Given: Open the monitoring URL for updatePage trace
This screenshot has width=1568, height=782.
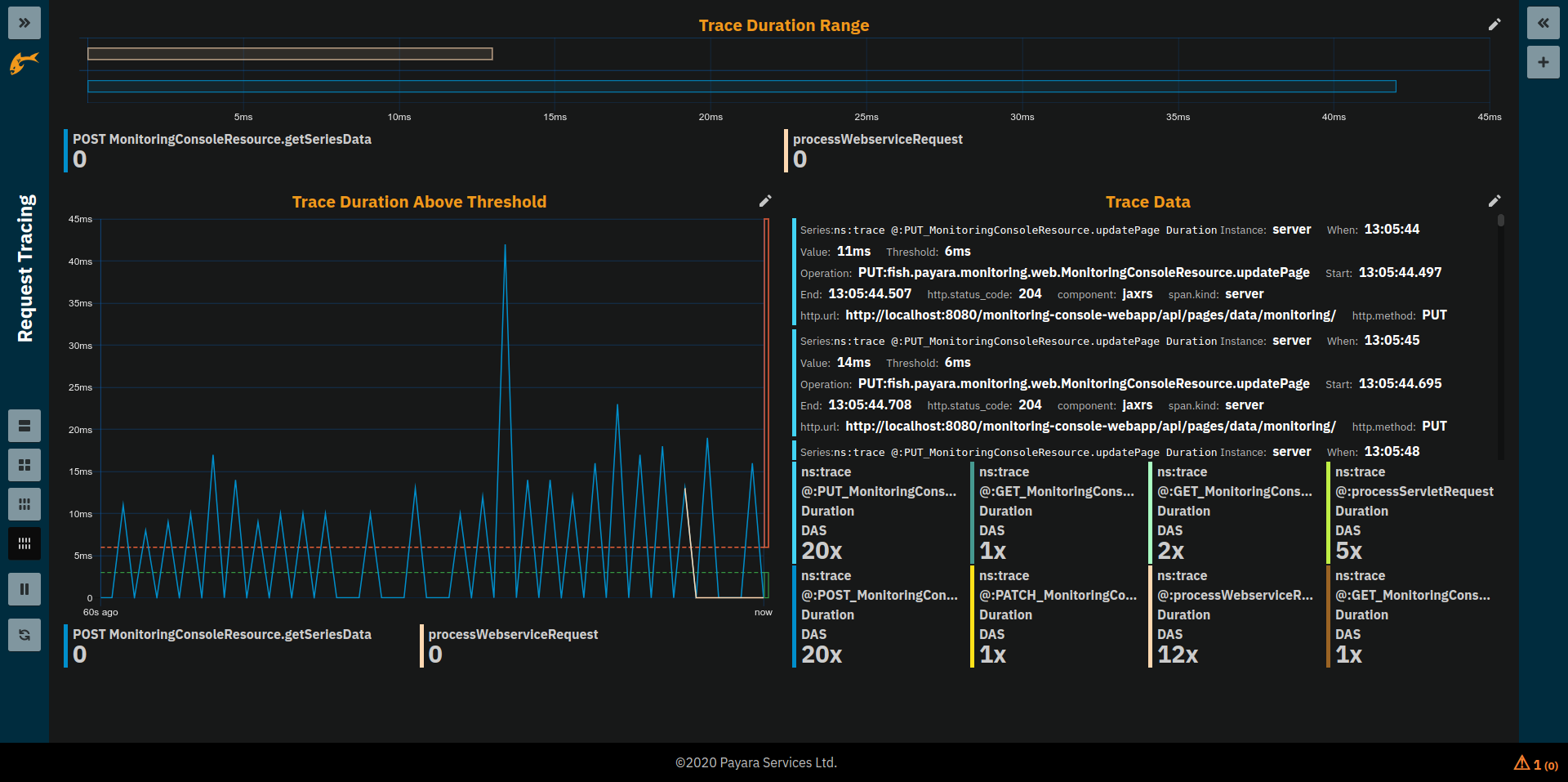Looking at the screenshot, I should [x=1090, y=315].
